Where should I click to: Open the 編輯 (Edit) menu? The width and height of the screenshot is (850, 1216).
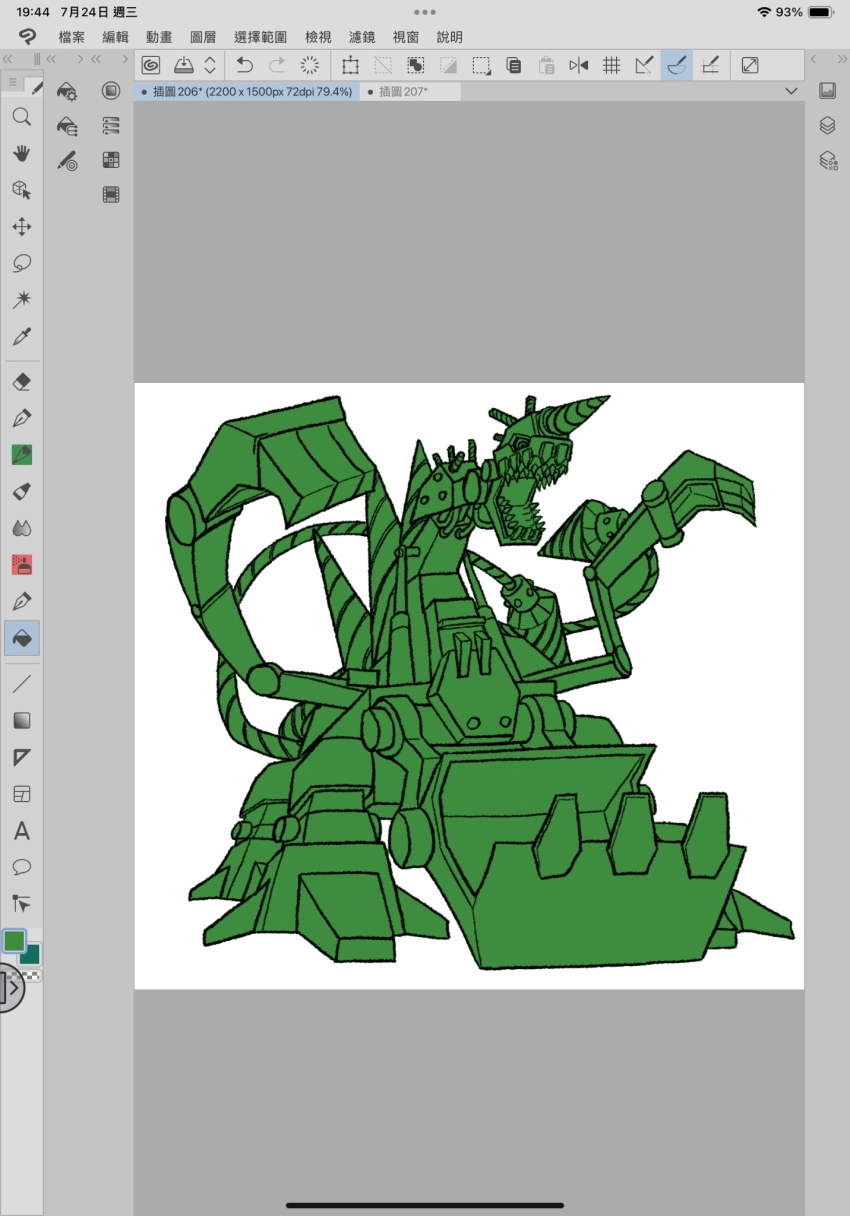(116, 37)
